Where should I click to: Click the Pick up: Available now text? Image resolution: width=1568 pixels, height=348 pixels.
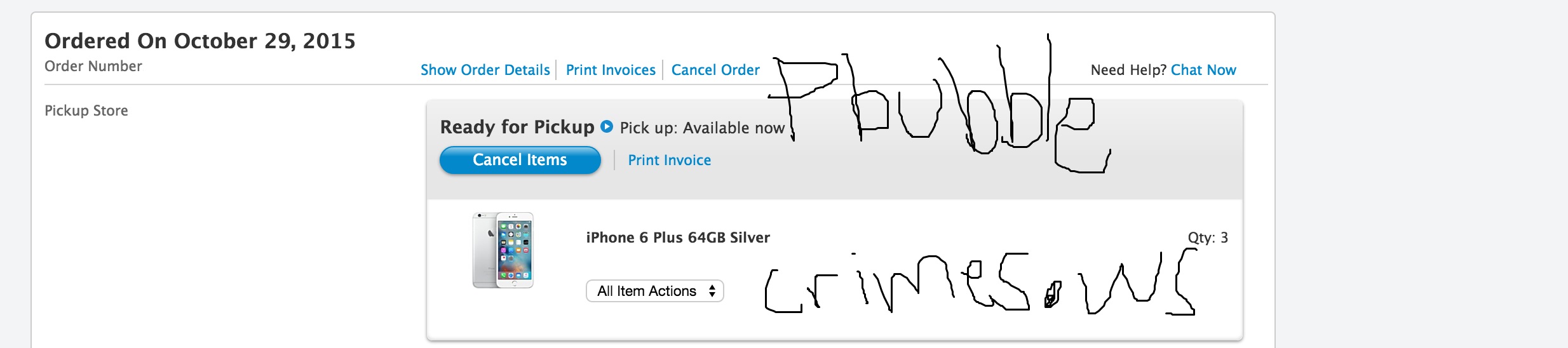[x=702, y=128]
